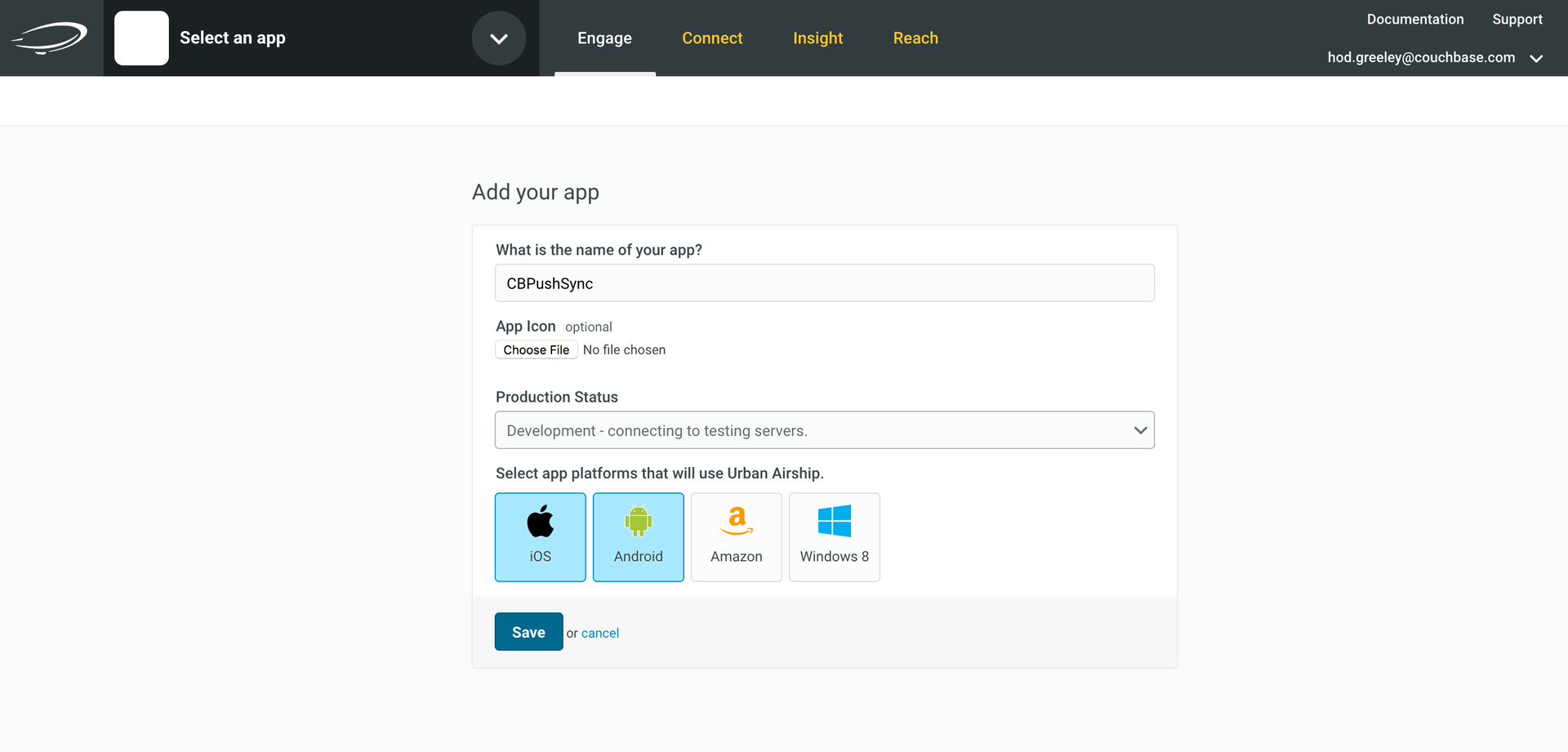This screenshot has height=752, width=1568.
Task: Toggle iOS platform selection off
Action: (x=540, y=536)
